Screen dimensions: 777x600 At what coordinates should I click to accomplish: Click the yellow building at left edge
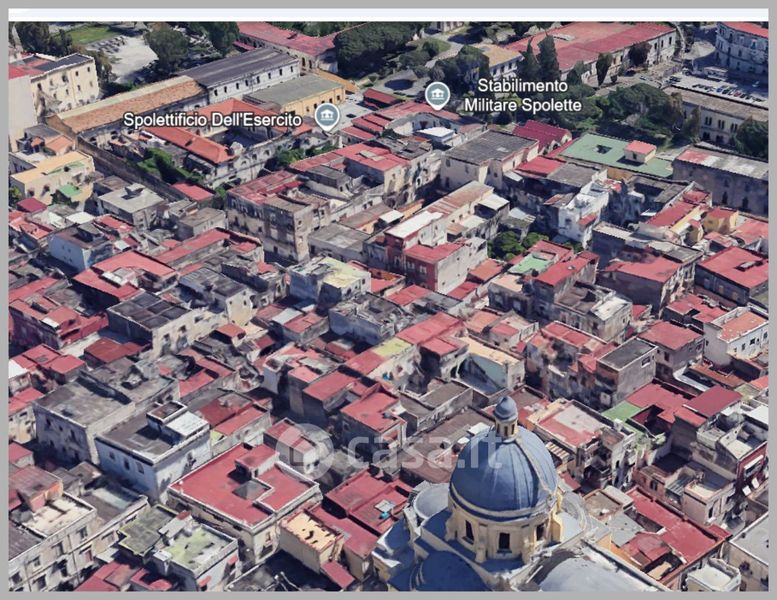pyautogui.click(x=52, y=177)
